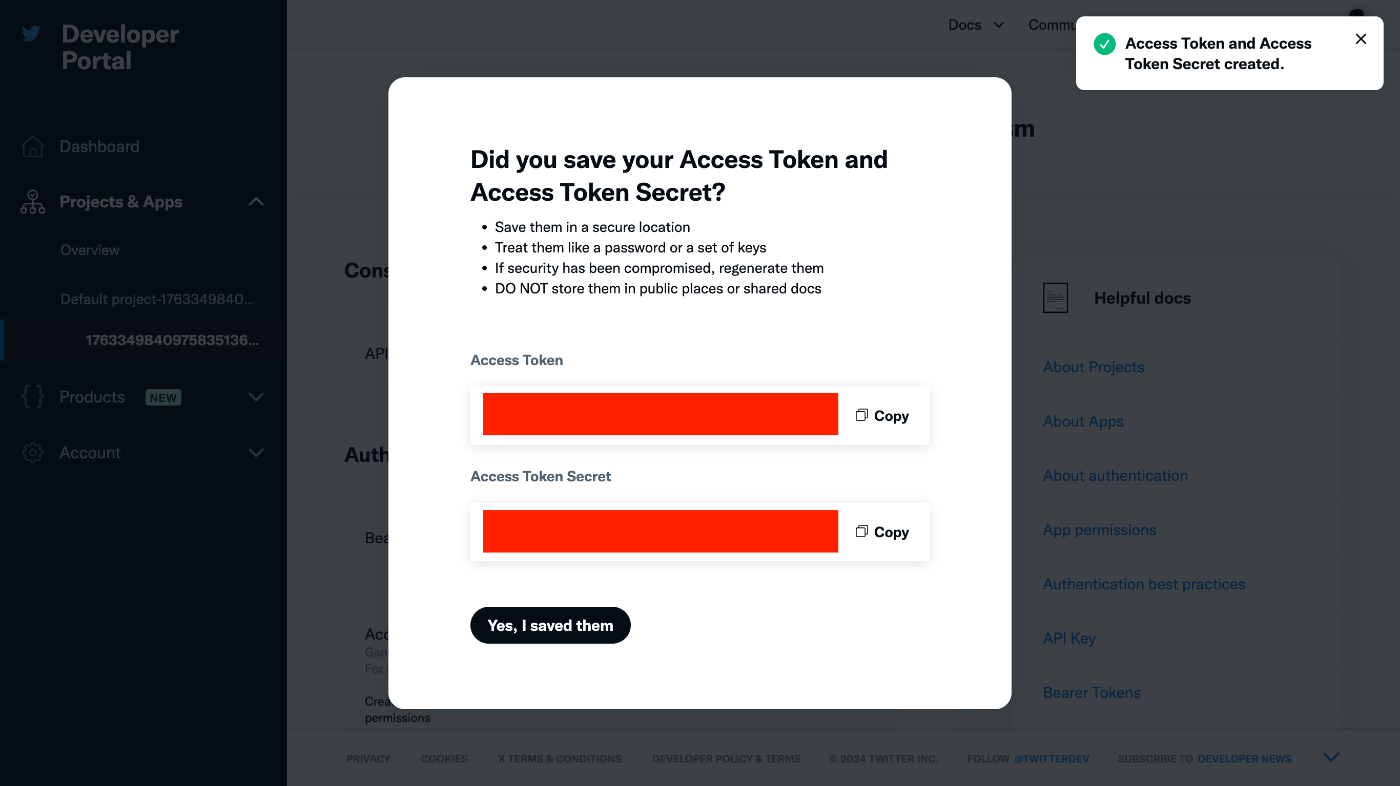Click the Products curly braces icon

click(32, 397)
